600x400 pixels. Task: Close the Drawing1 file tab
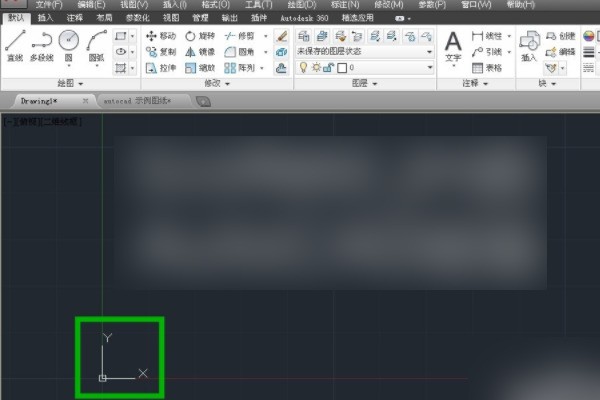(x=85, y=101)
